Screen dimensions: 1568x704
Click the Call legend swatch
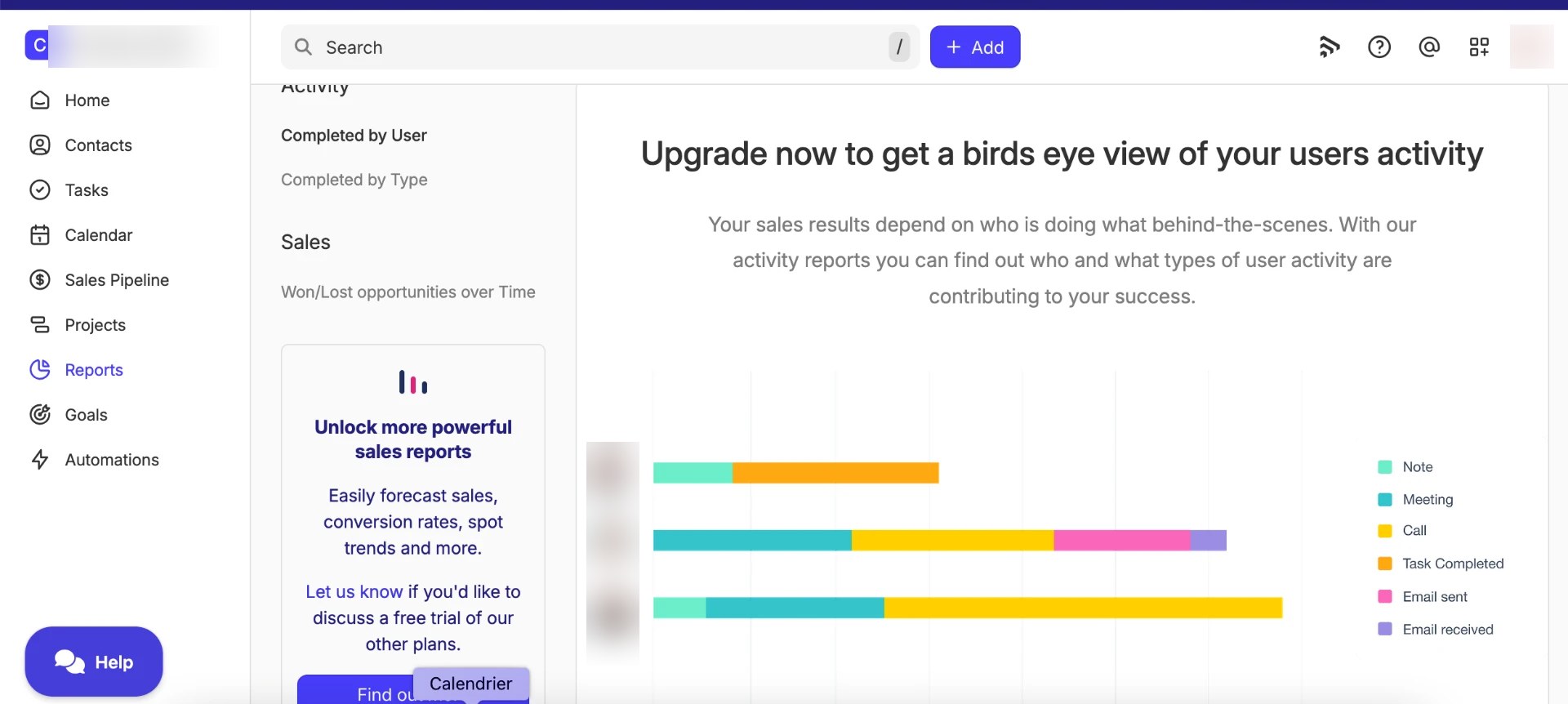point(1385,531)
